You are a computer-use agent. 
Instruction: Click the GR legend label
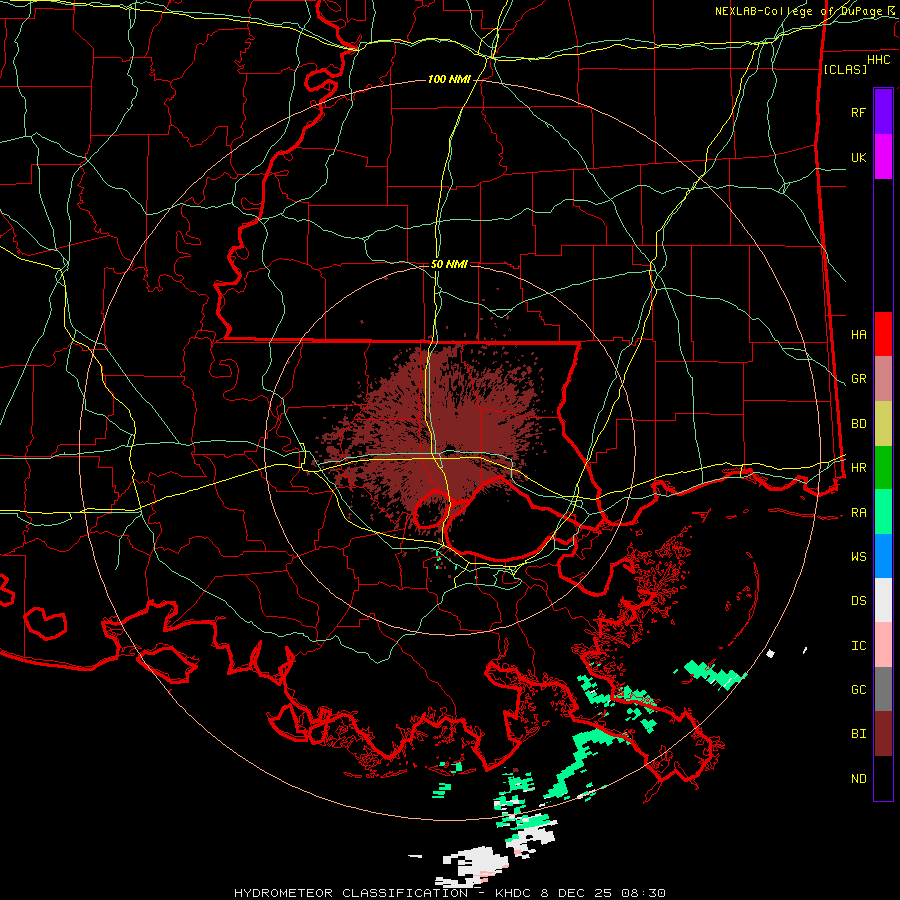[x=859, y=379]
